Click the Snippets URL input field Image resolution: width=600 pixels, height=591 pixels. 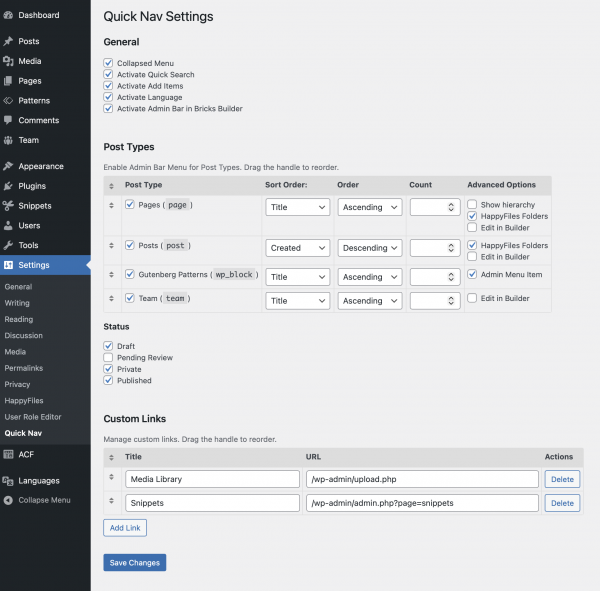[x=421, y=503]
